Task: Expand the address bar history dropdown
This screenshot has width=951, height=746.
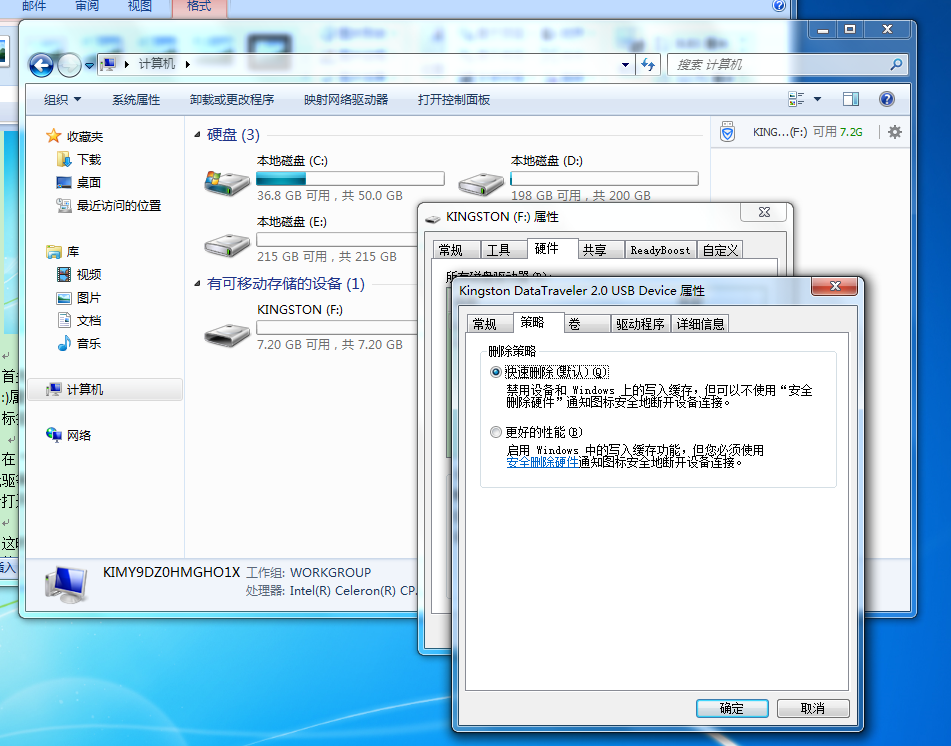Action: (625, 65)
